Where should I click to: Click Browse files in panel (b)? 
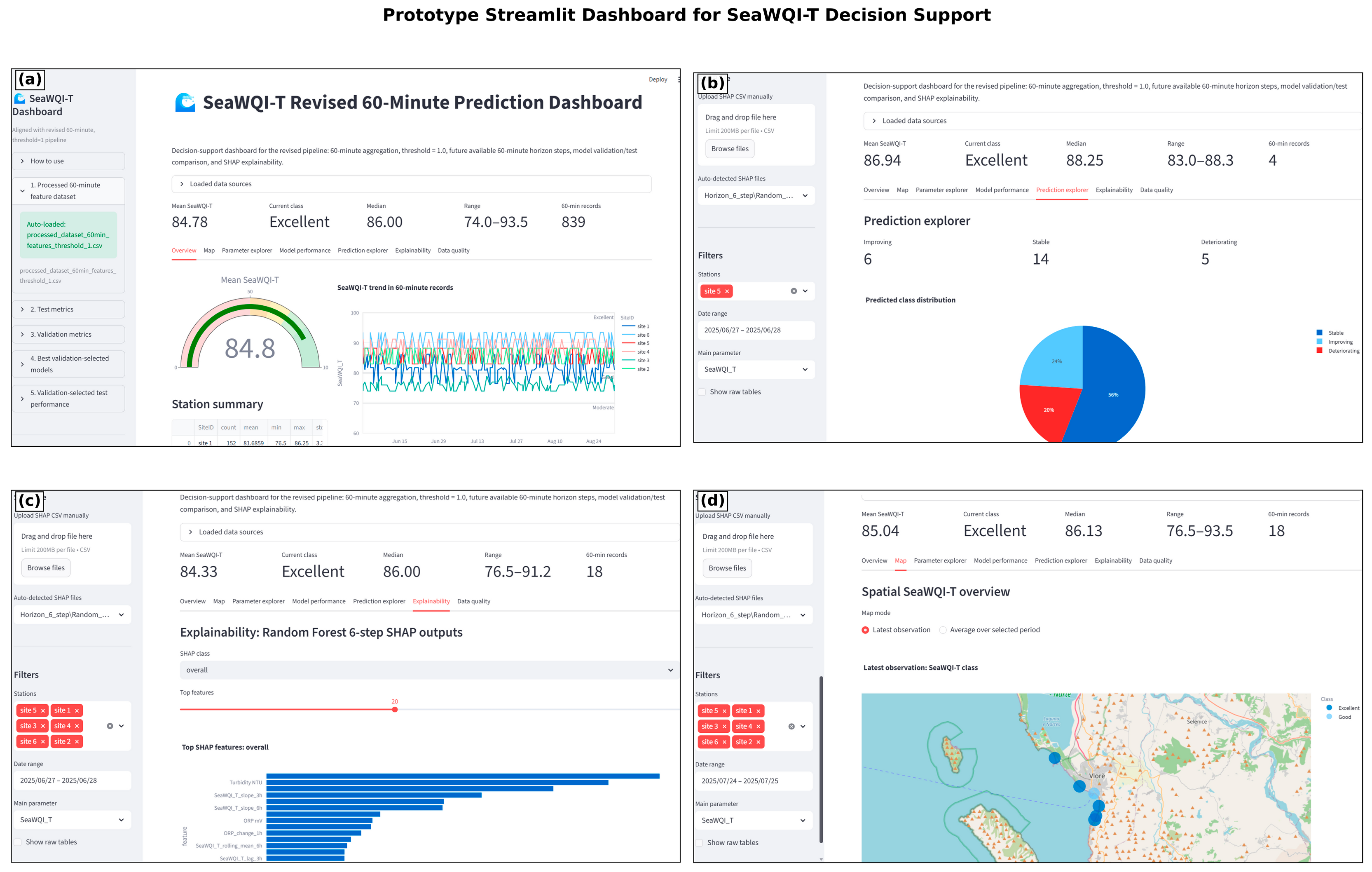(730, 149)
